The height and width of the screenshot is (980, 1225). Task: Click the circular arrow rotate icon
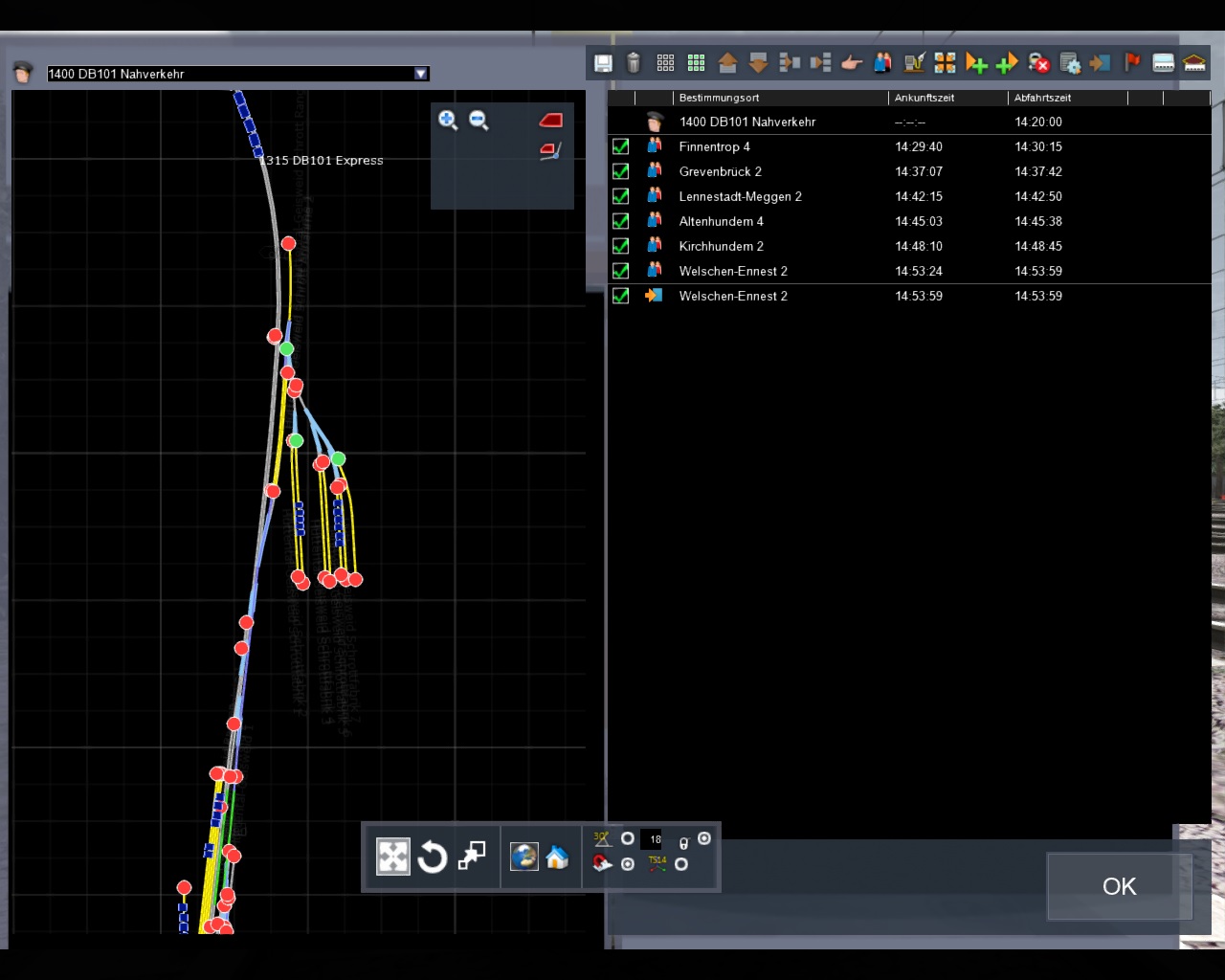click(x=433, y=857)
